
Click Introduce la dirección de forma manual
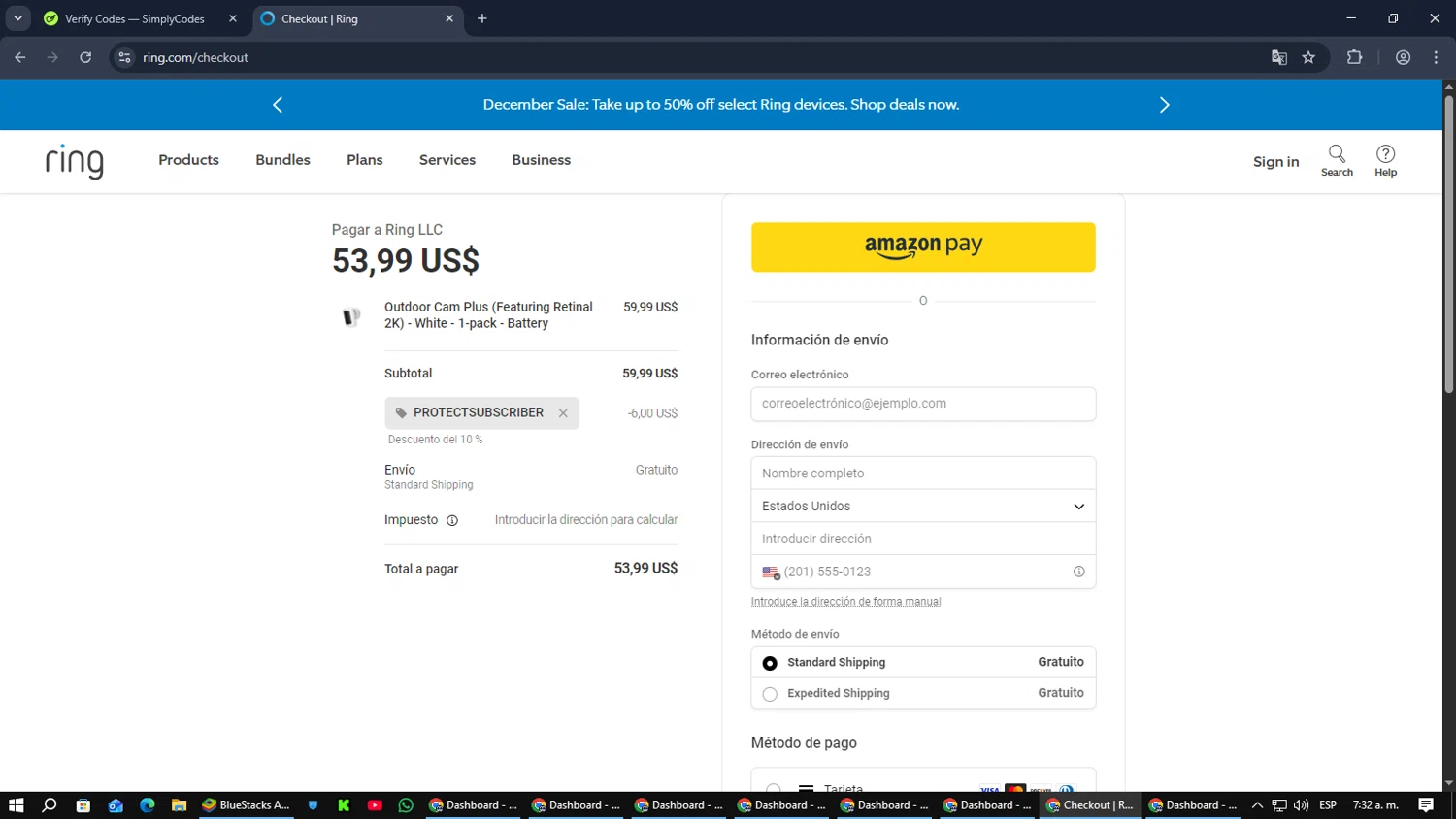[845, 602]
